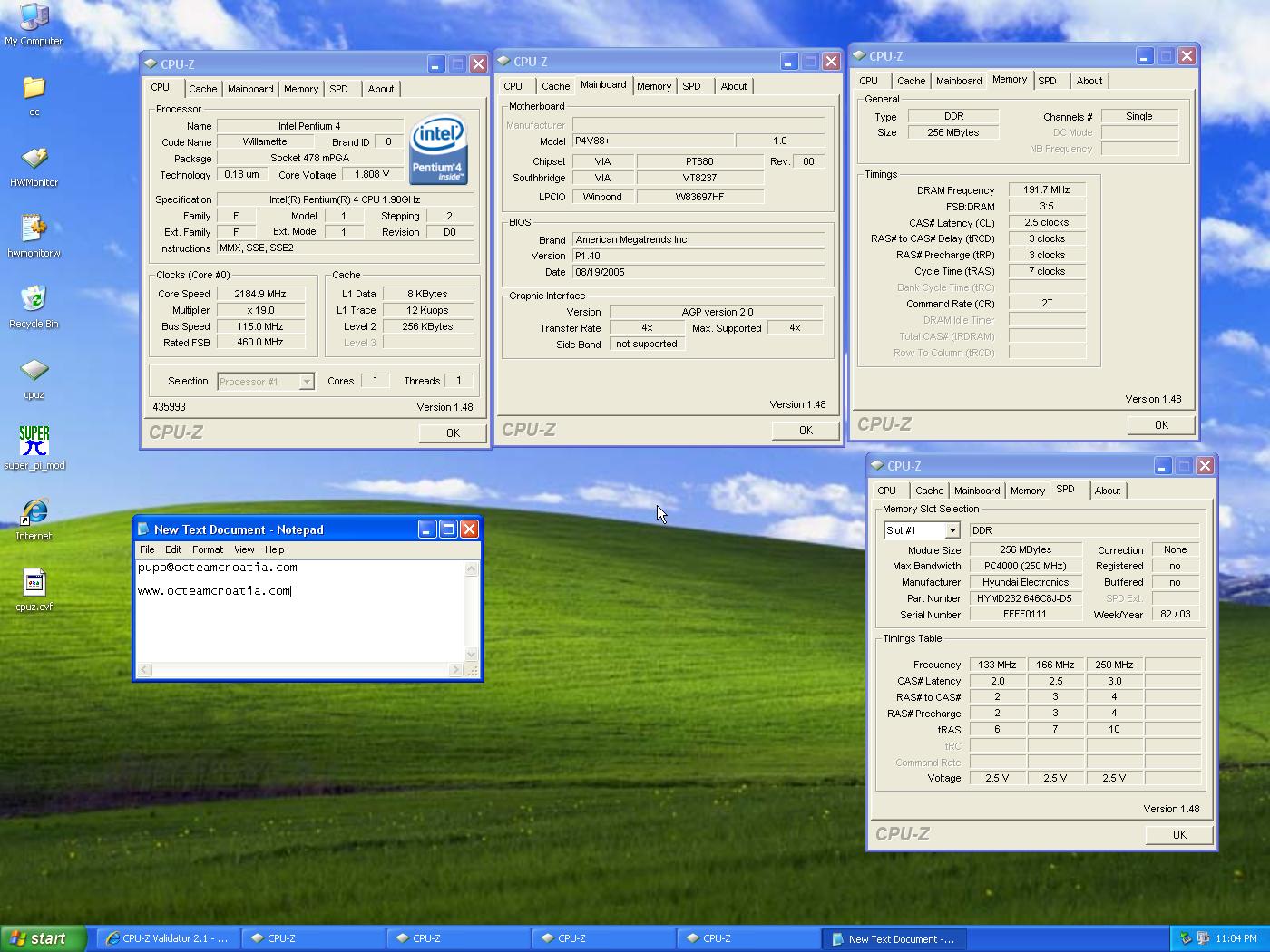
Task: Select the Internet Explorer desktop icon
Action: tap(34, 520)
